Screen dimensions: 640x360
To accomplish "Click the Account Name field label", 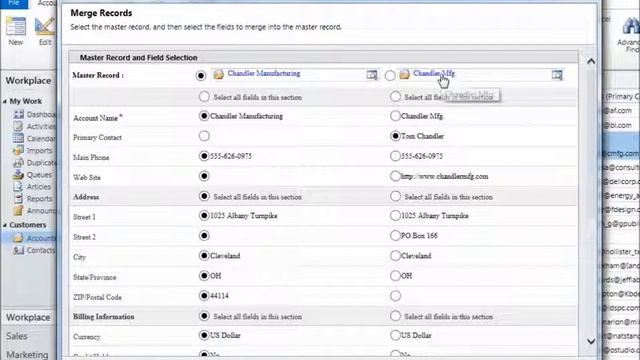I will (x=98, y=118).
